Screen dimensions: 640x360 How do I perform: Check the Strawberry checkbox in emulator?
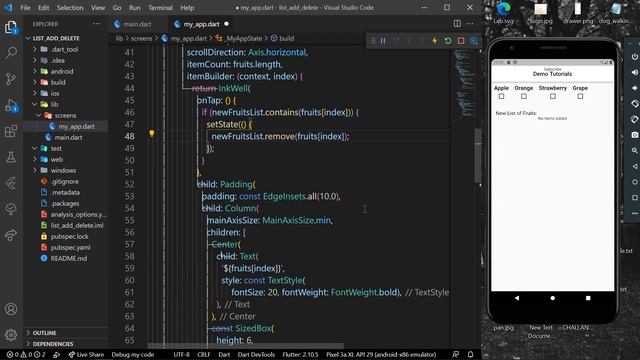pyautogui.click(x=553, y=96)
